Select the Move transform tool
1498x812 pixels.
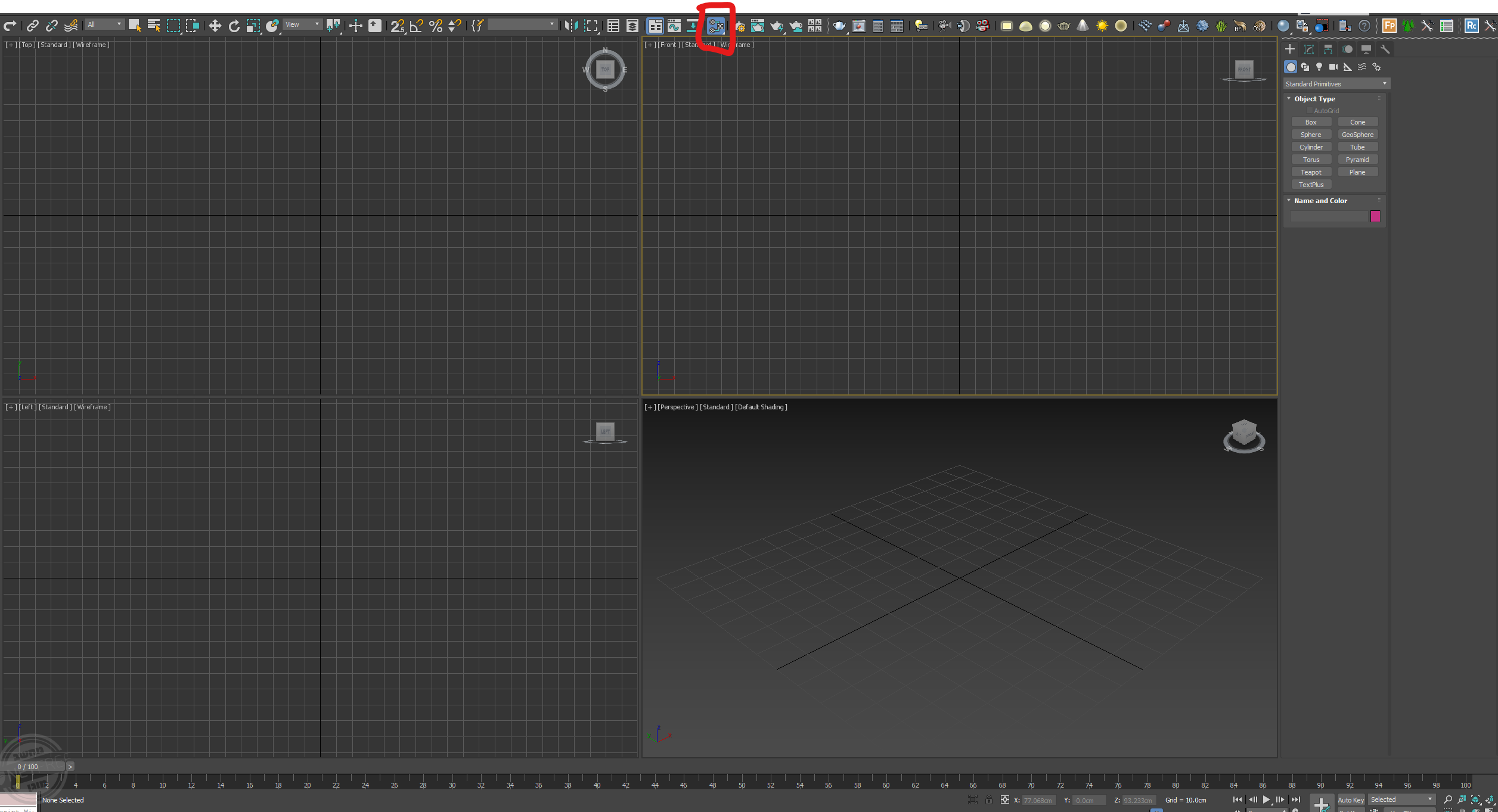(x=215, y=26)
